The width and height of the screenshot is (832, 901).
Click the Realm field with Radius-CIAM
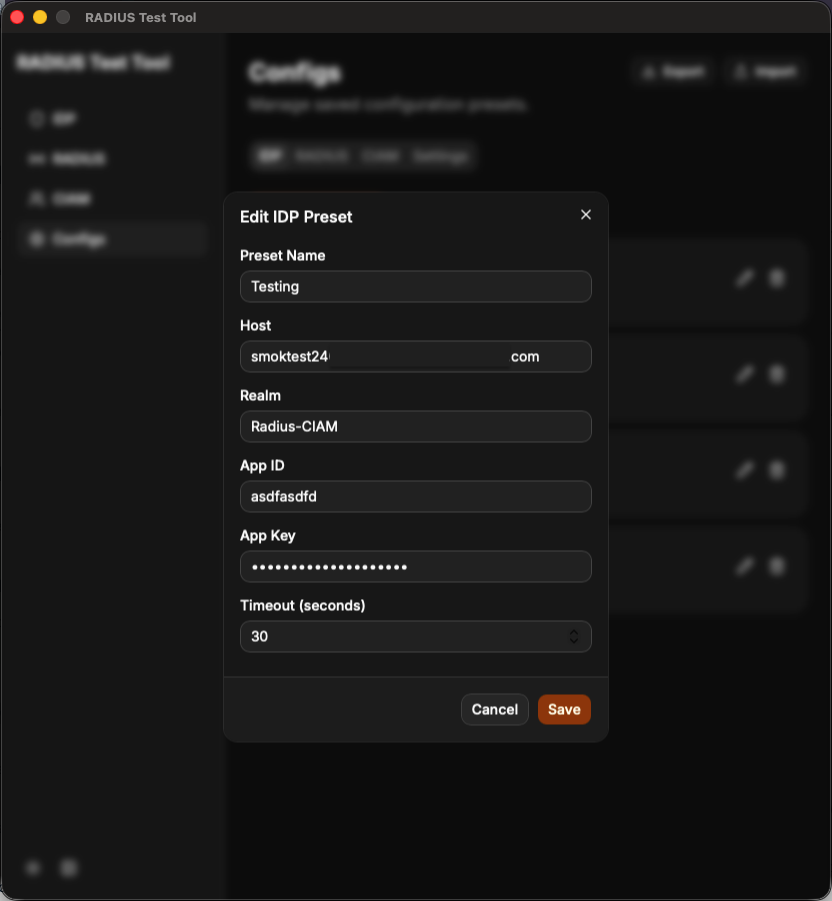(x=415, y=426)
